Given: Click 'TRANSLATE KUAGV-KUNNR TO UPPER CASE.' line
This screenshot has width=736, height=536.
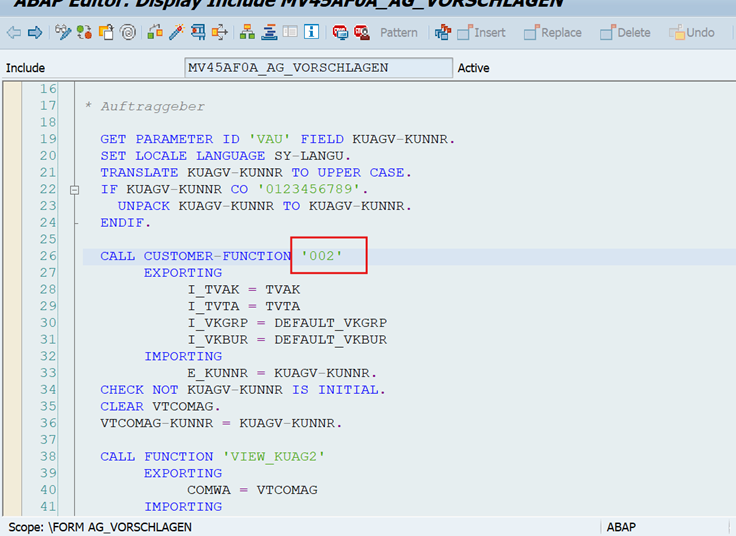Looking at the screenshot, I should 256,173.
